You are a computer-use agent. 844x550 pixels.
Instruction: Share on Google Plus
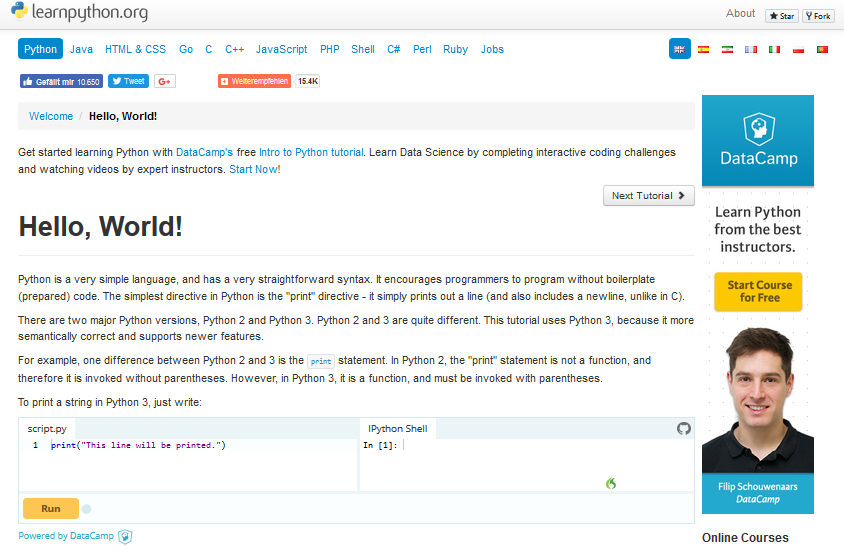[x=165, y=81]
